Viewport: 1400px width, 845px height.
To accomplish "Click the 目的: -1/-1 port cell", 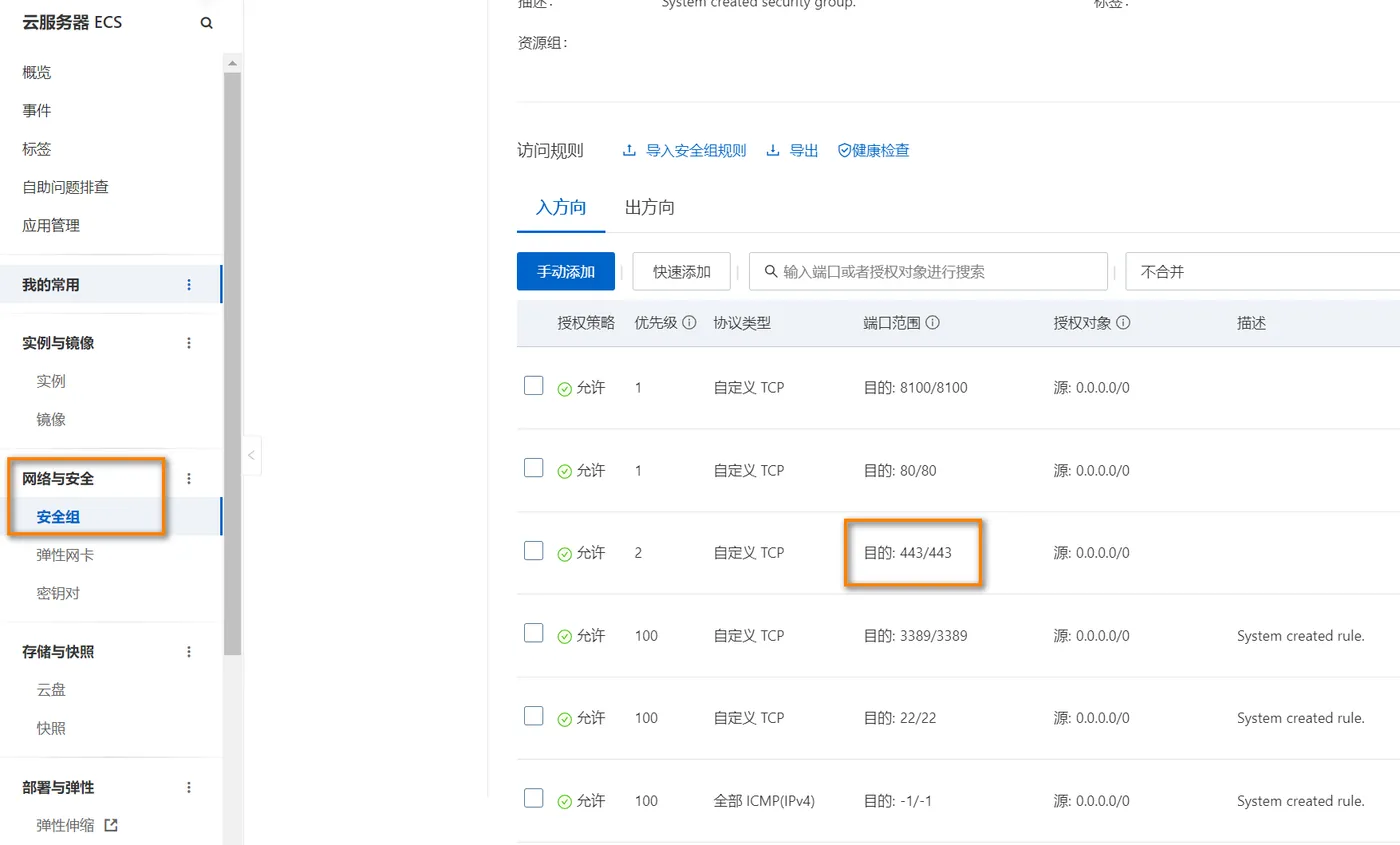I will (x=897, y=801).
